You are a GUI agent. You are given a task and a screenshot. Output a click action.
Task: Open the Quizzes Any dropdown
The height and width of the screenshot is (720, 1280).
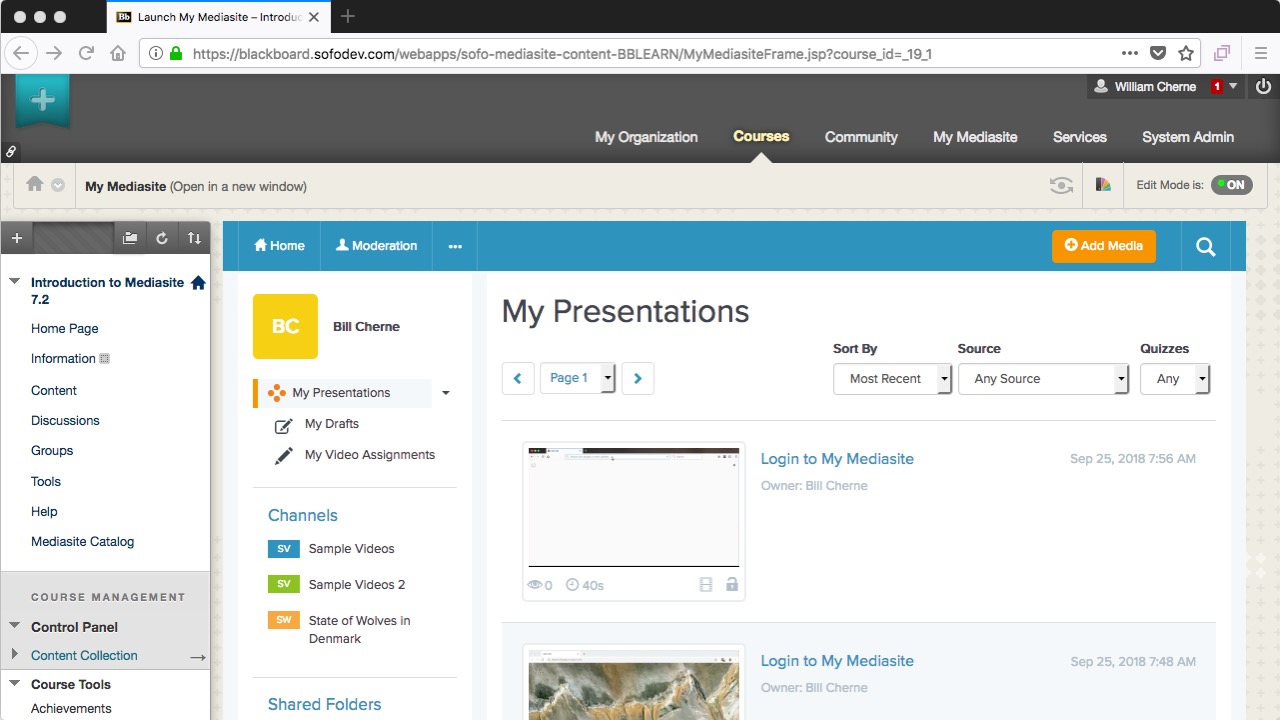1175,379
